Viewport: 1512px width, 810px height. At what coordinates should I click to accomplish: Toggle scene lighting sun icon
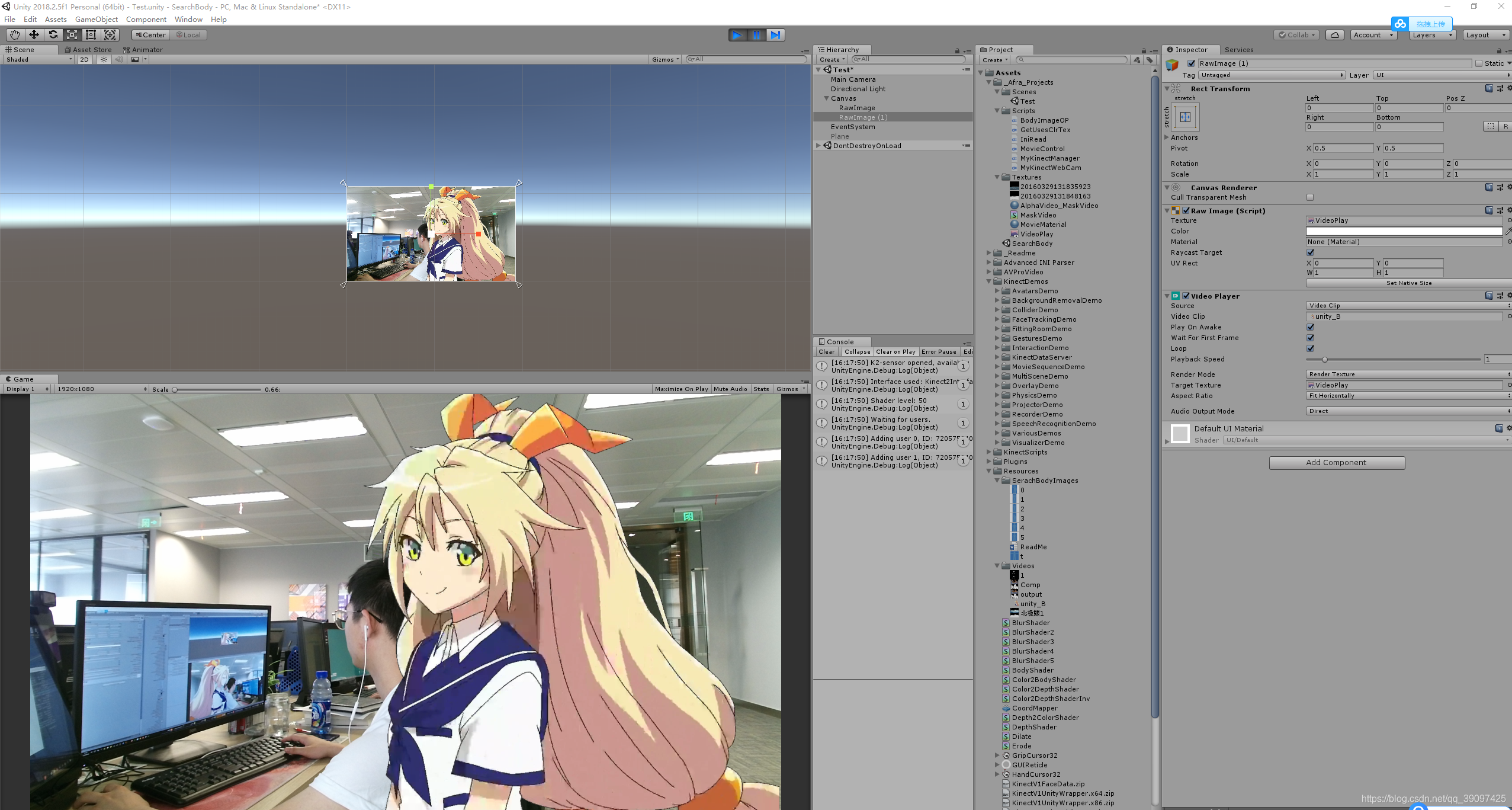(x=104, y=59)
